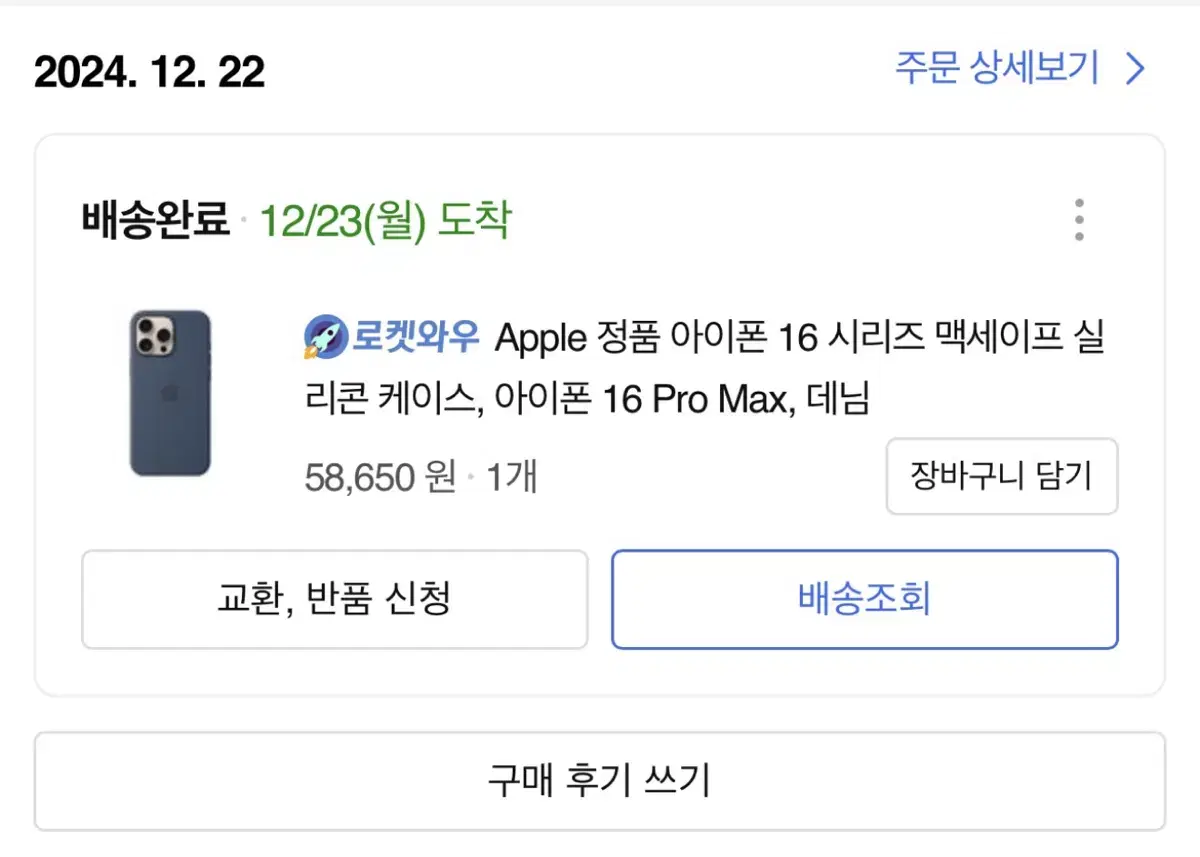Tap the 로켓와우 rocket badge icon

(x=324, y=338)
